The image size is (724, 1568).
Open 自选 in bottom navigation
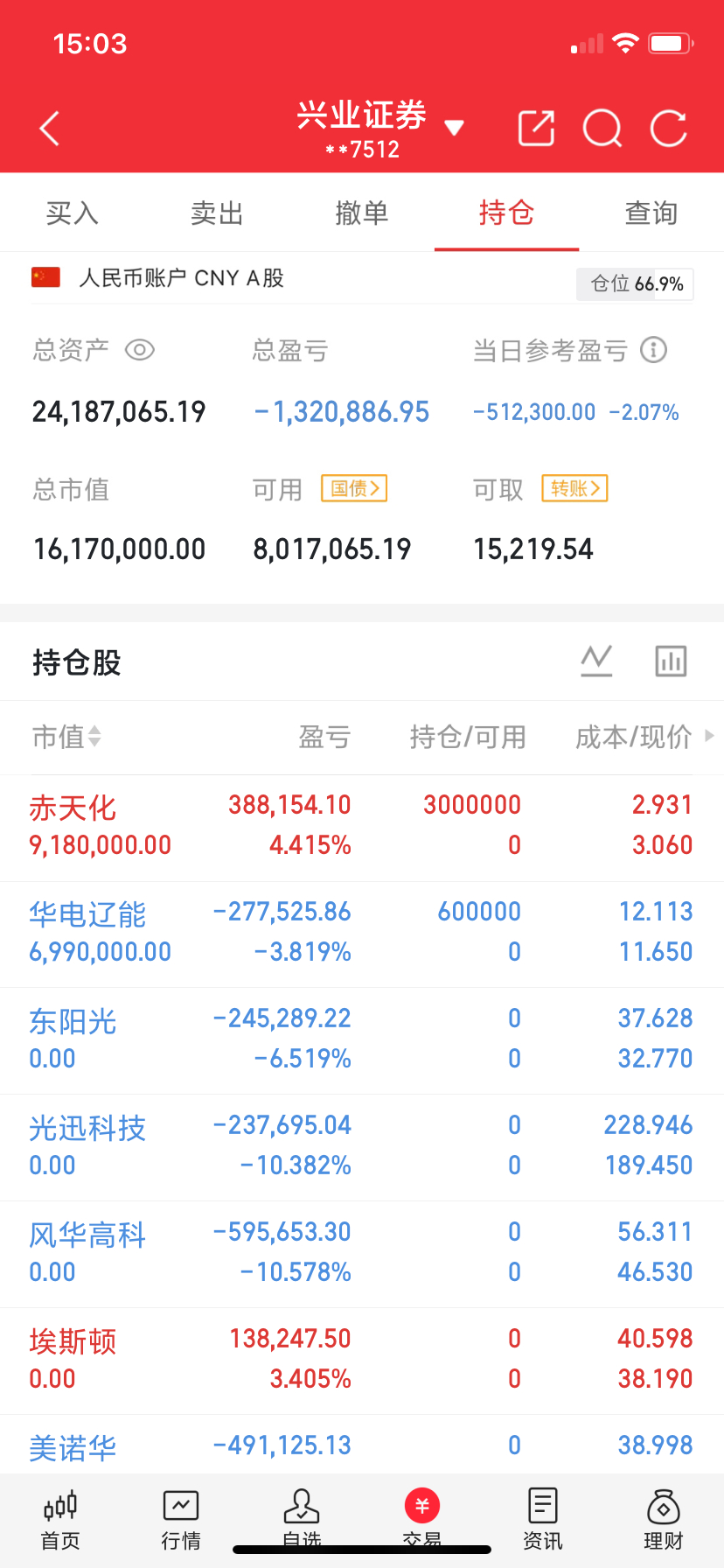pos(302,1520)
